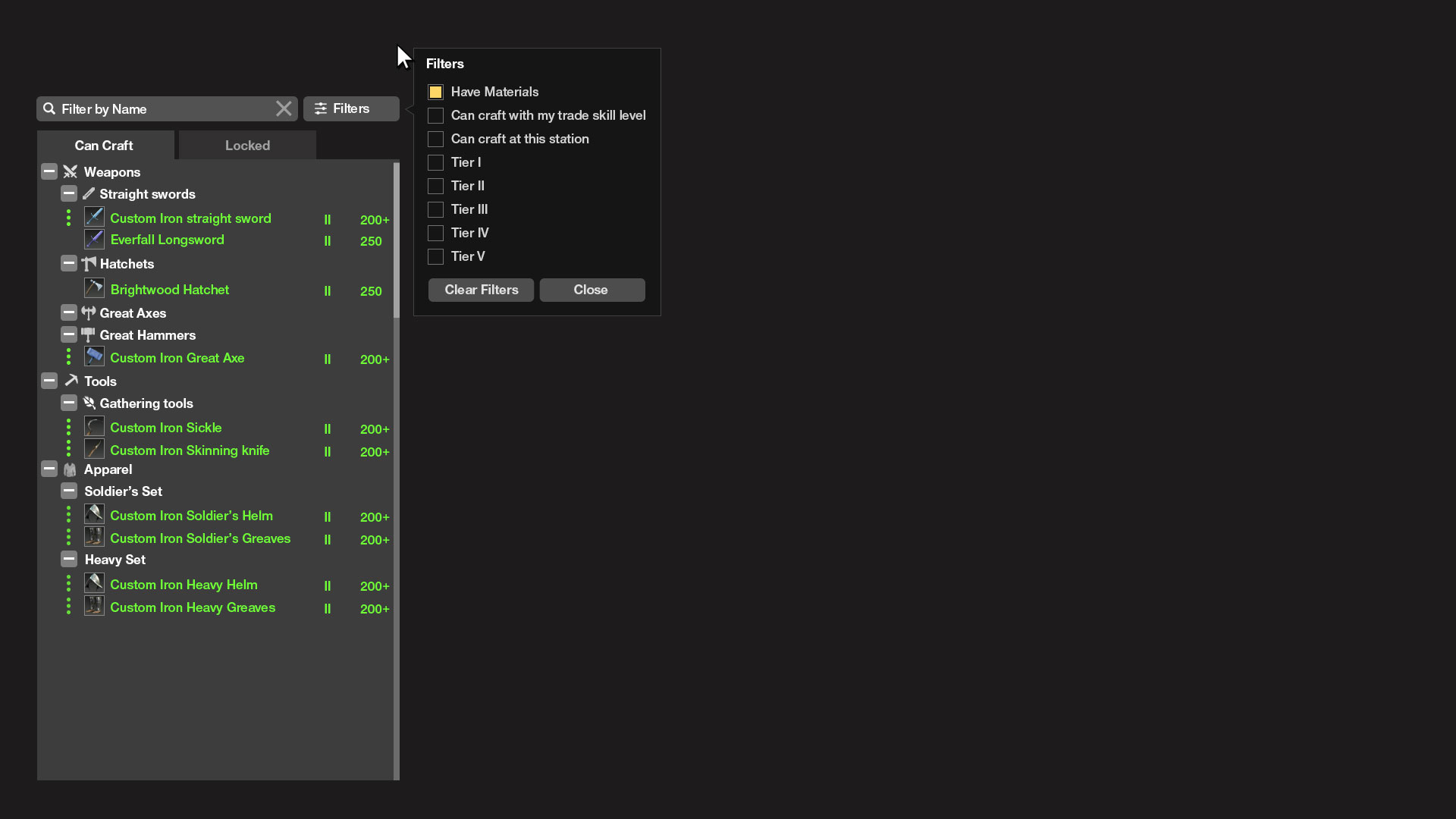Click the Brightwood Hatchet item icon

[94, 289]
